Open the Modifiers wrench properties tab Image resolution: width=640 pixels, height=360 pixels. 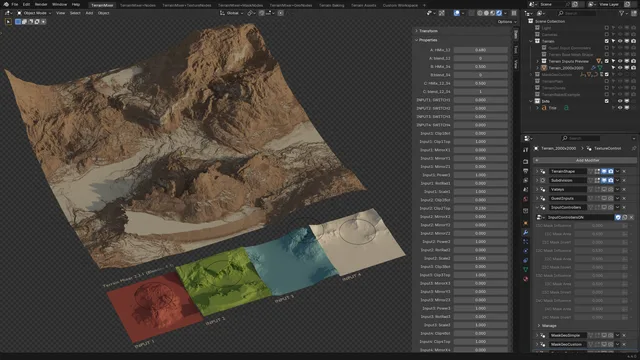[x=526, y=232]
